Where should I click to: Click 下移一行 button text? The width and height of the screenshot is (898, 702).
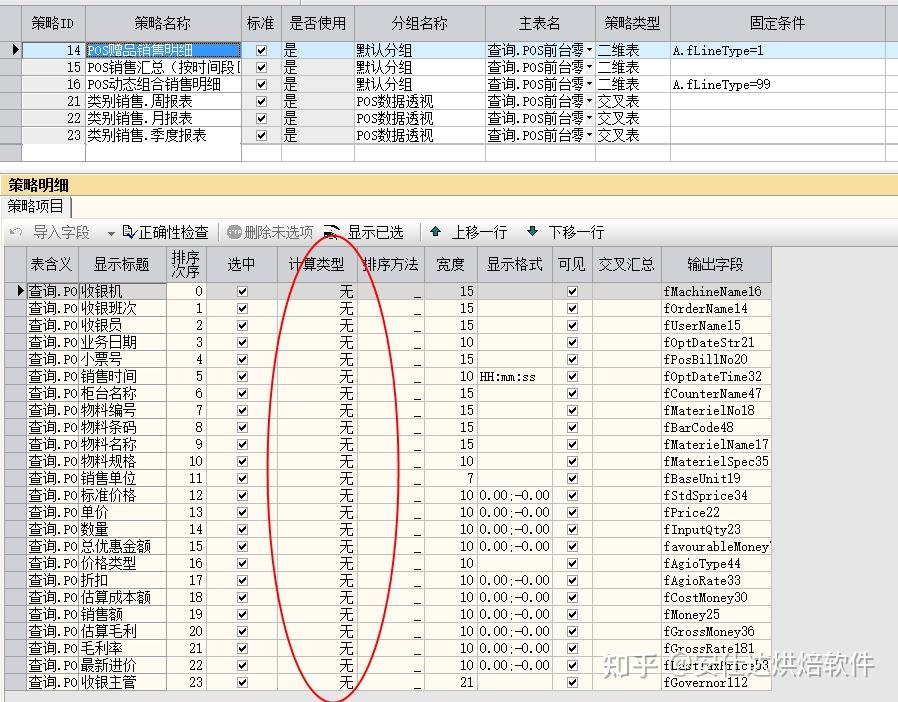point(576,232)
